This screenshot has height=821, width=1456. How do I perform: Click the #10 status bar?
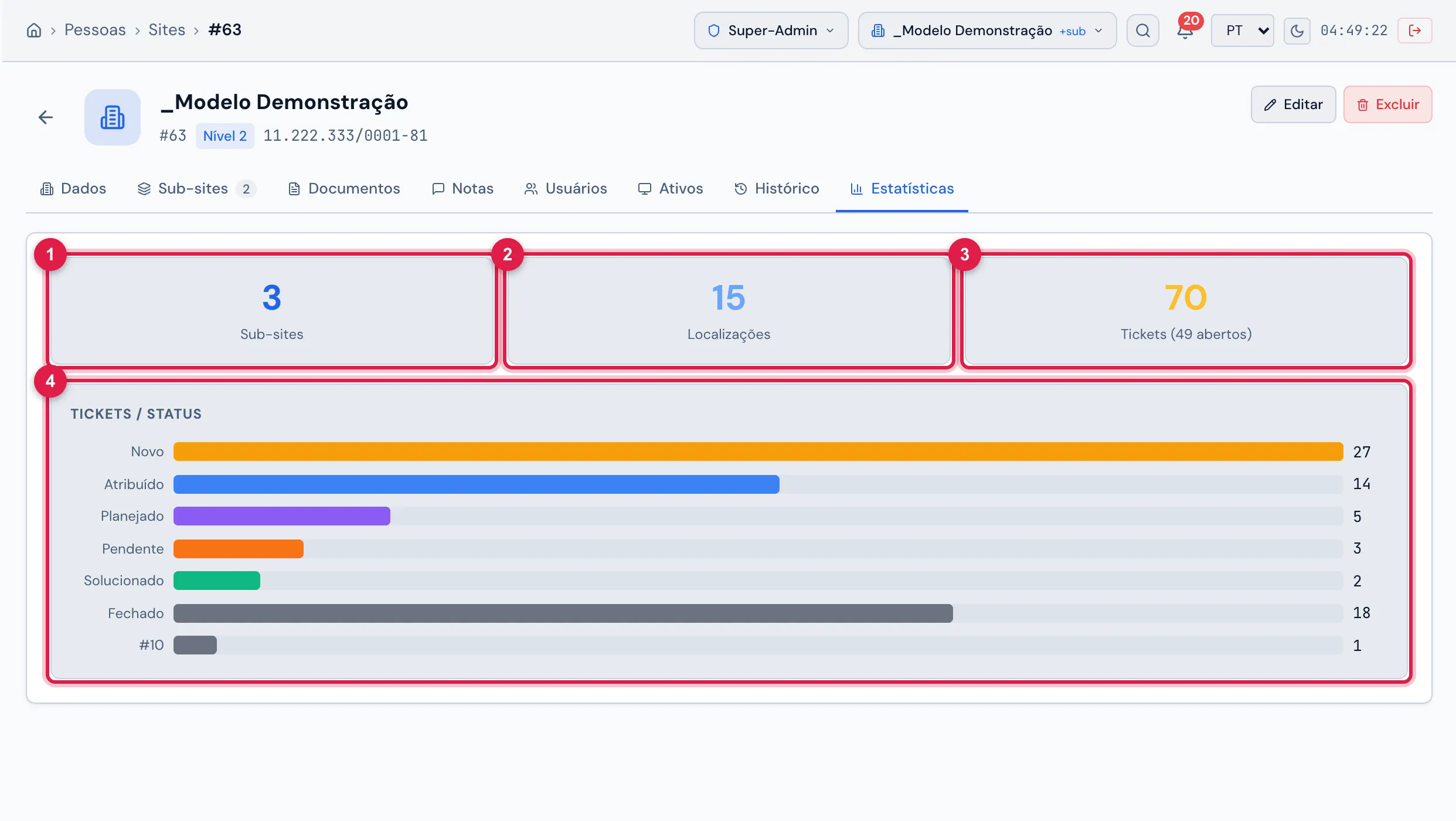(x=195, y=645)
